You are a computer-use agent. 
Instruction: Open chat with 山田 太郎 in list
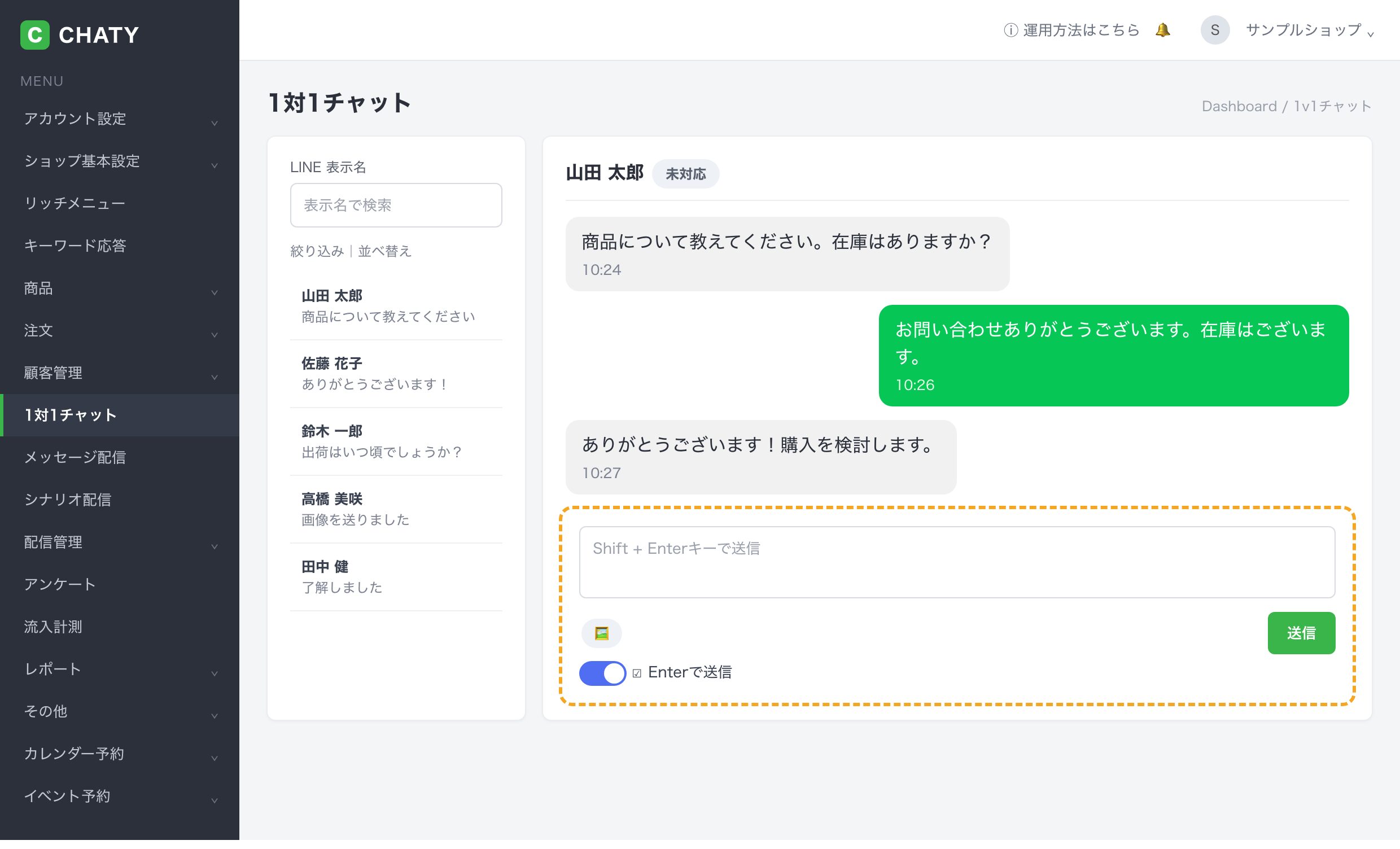[396, 307]
